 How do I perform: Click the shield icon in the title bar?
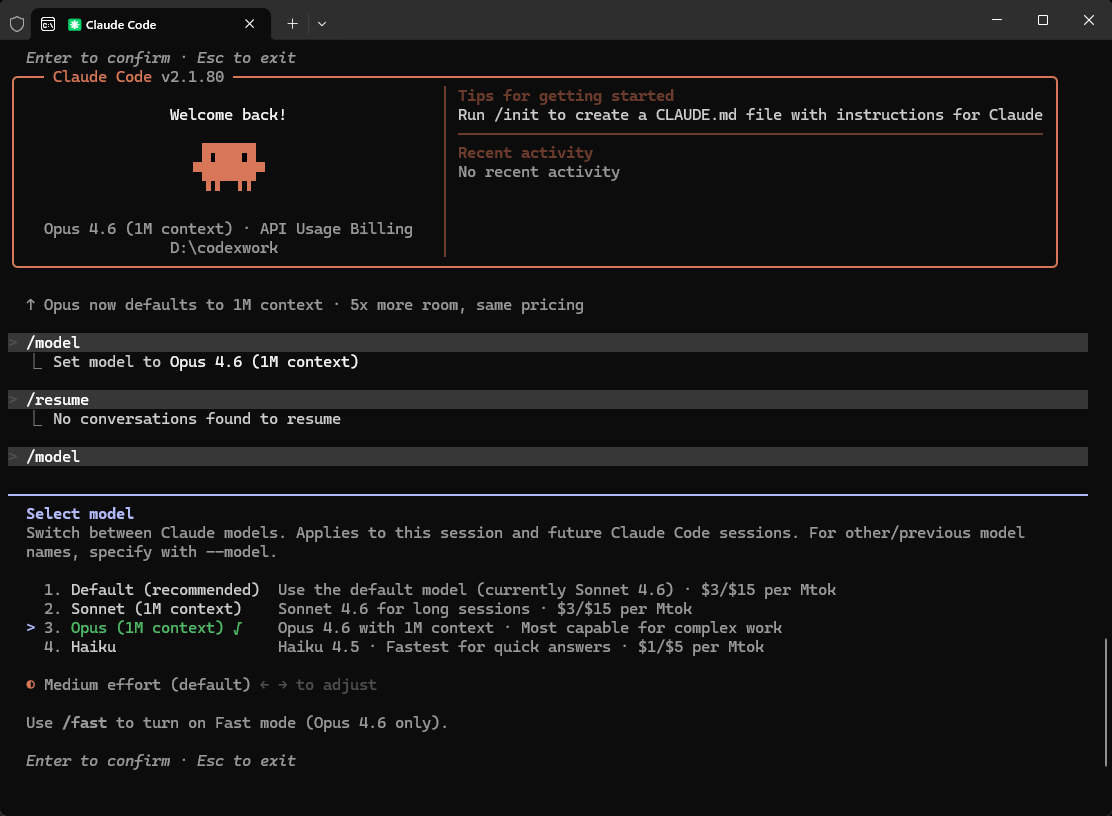pos(17,24)
